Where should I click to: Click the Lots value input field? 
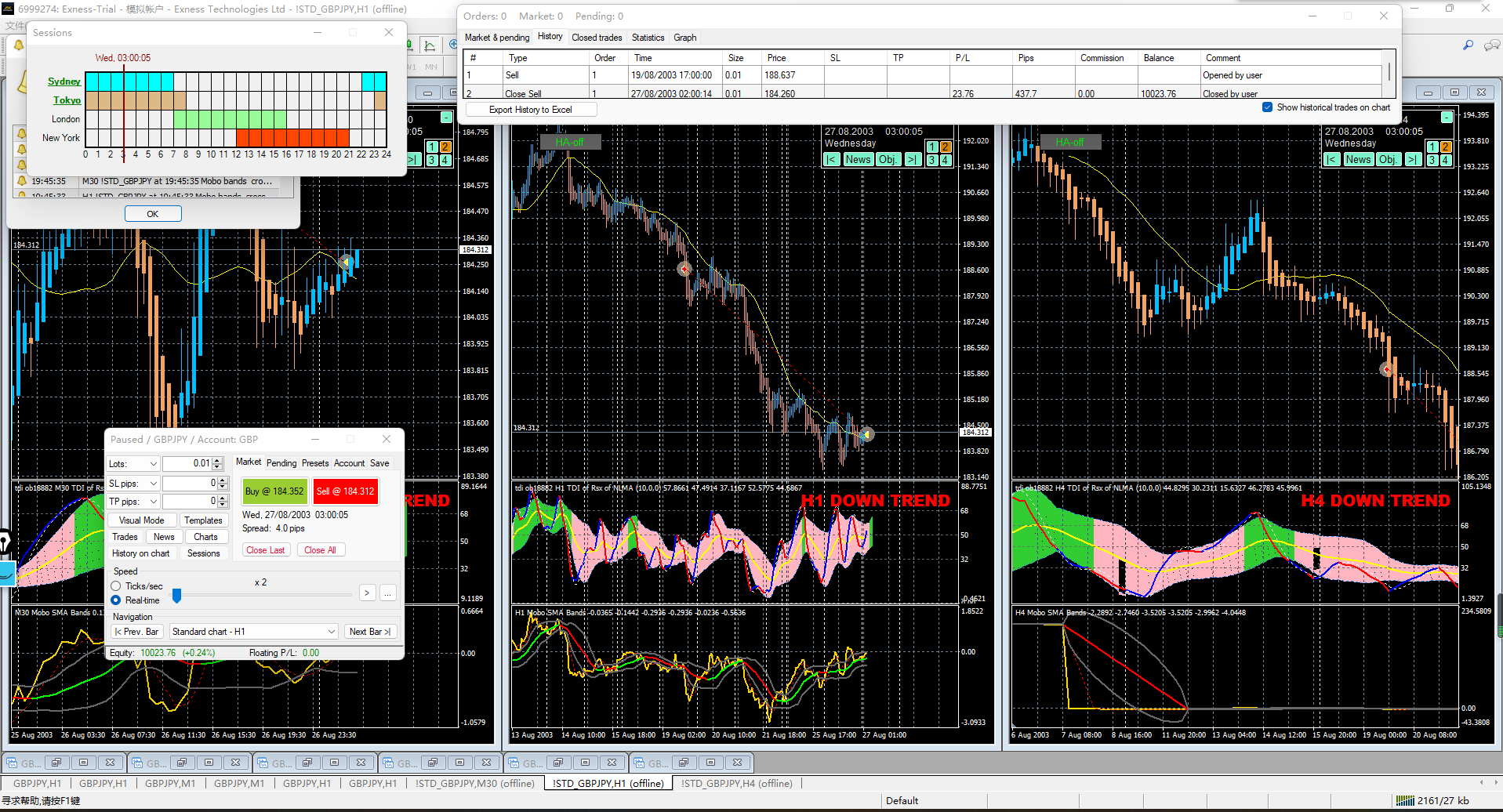(x=187, y=464)
